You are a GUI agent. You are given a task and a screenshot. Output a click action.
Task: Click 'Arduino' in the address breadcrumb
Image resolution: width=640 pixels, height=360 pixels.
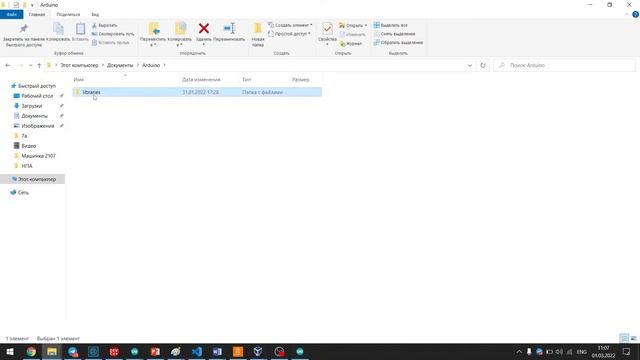pos(151,65)
